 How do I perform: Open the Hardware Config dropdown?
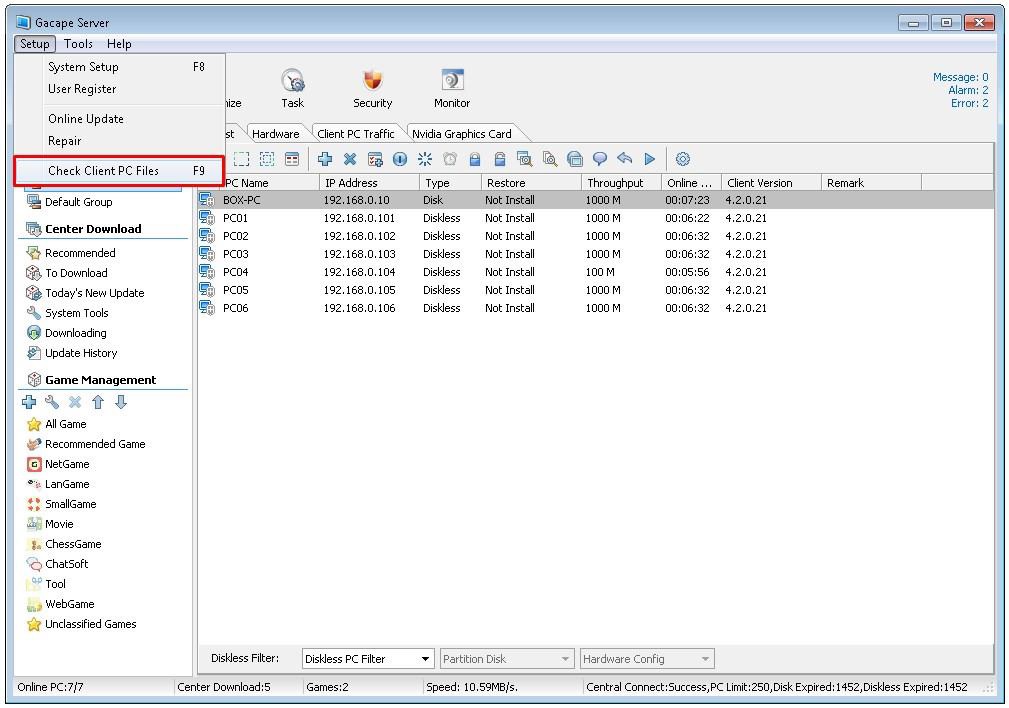point(646,658)
